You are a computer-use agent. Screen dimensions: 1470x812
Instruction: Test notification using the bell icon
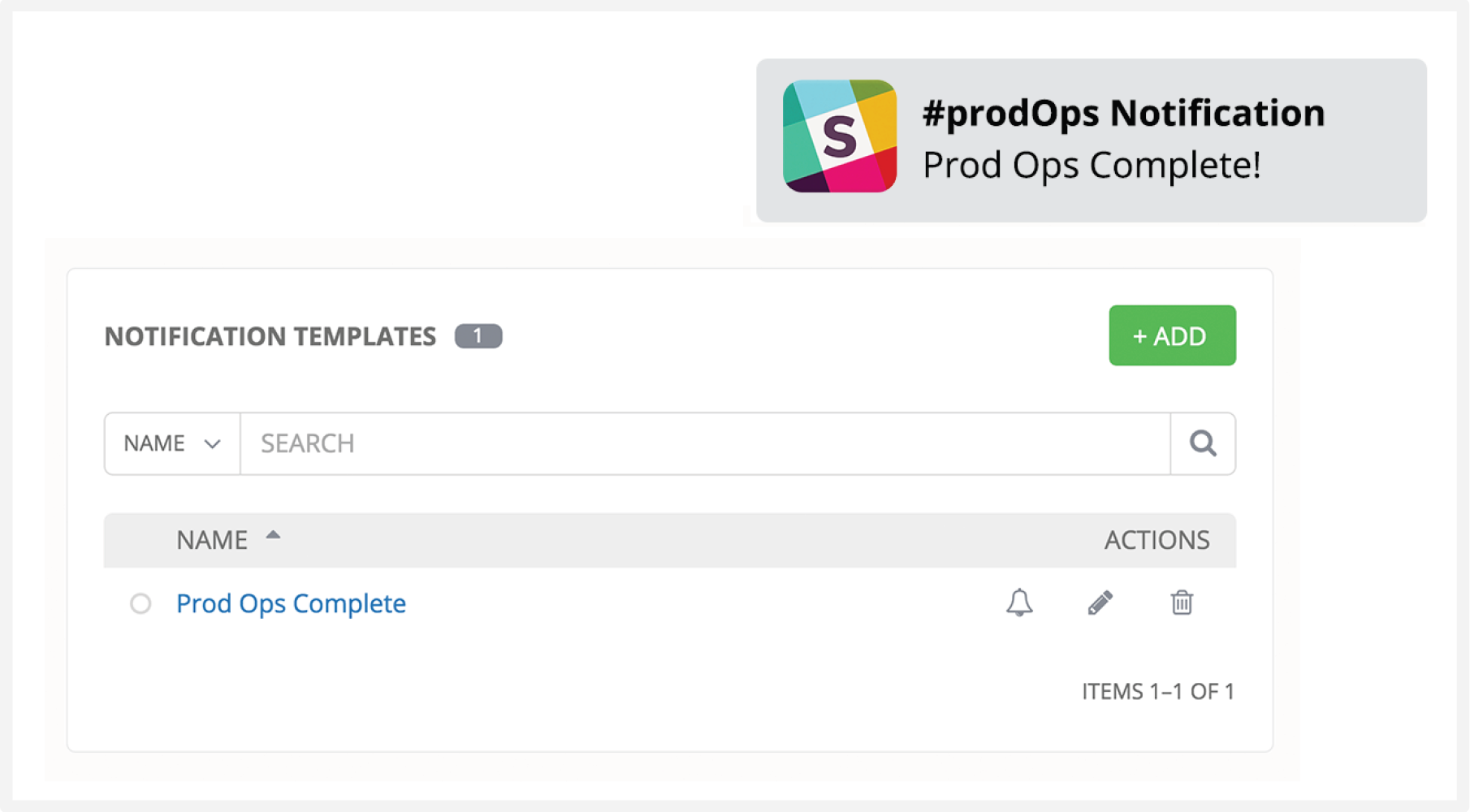[1019, 603]
